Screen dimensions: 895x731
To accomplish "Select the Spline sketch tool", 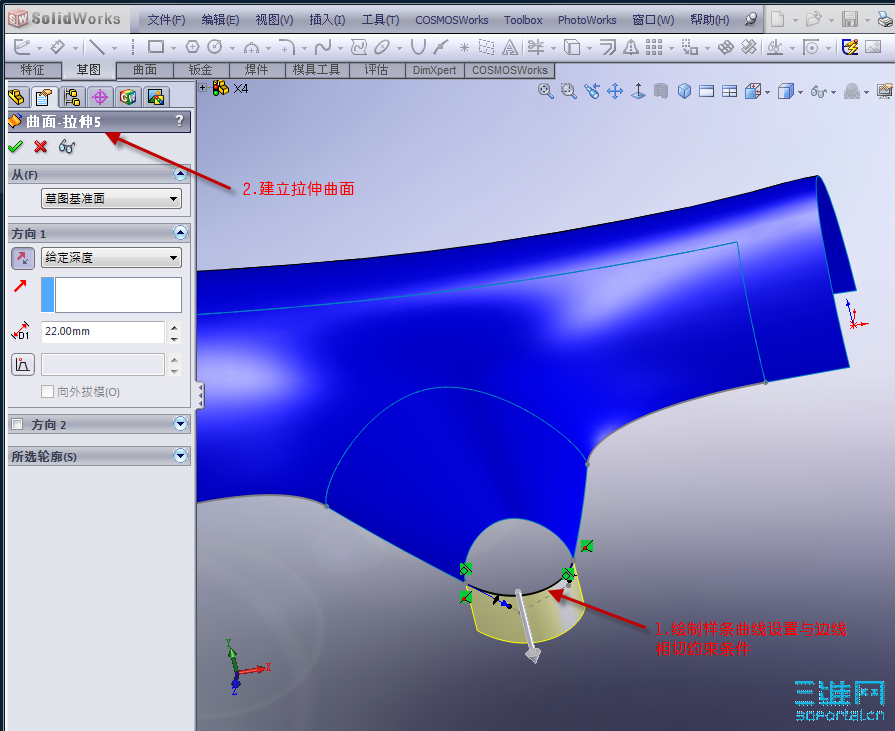I will click(322, 47).
